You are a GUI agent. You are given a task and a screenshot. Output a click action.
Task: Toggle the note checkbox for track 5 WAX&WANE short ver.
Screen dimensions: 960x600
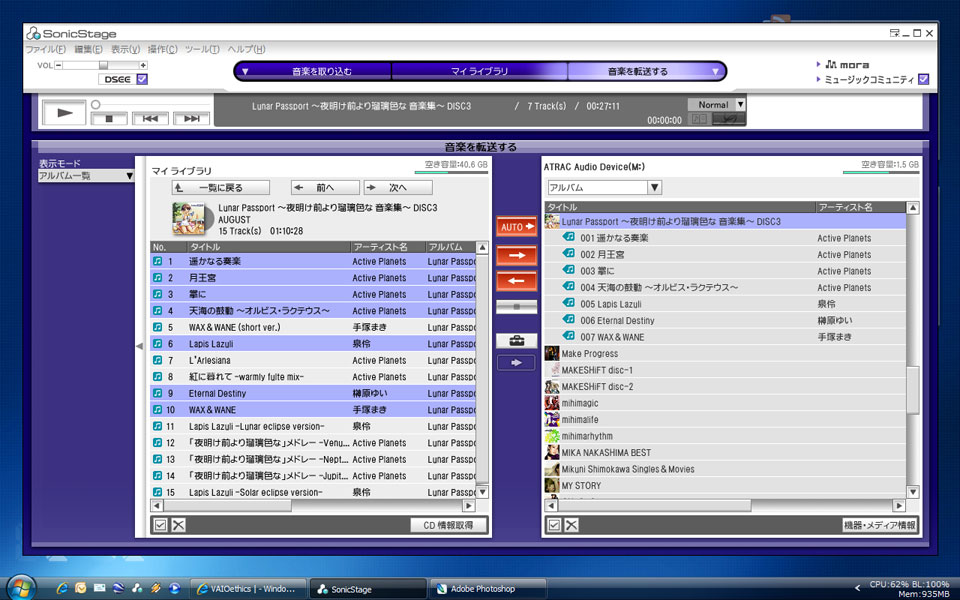tap(157, 328)
